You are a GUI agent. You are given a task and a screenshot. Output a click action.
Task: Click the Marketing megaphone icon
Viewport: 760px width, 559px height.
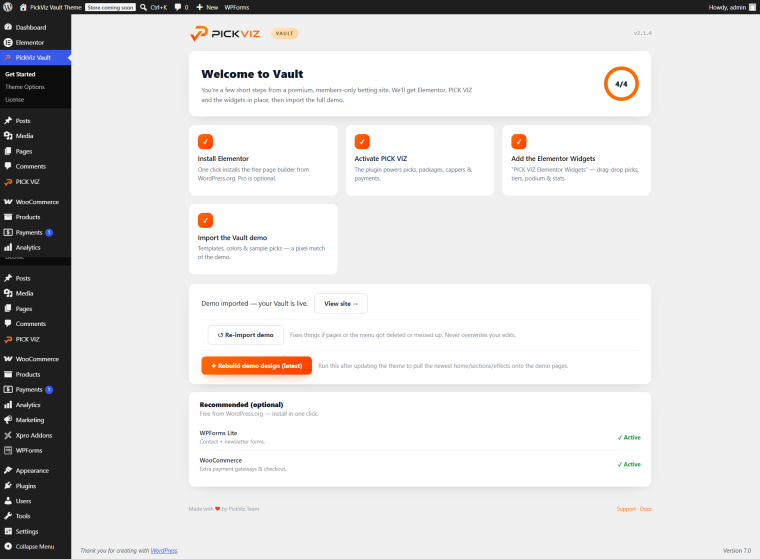(x=8, y=420)
